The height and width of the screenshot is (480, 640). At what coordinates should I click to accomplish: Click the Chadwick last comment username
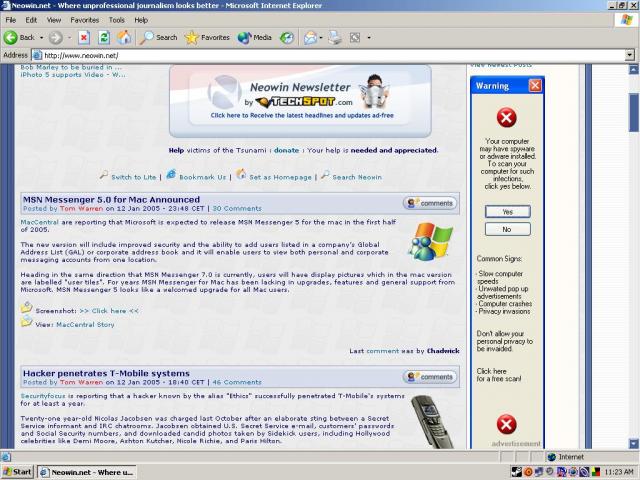[443, 351]
